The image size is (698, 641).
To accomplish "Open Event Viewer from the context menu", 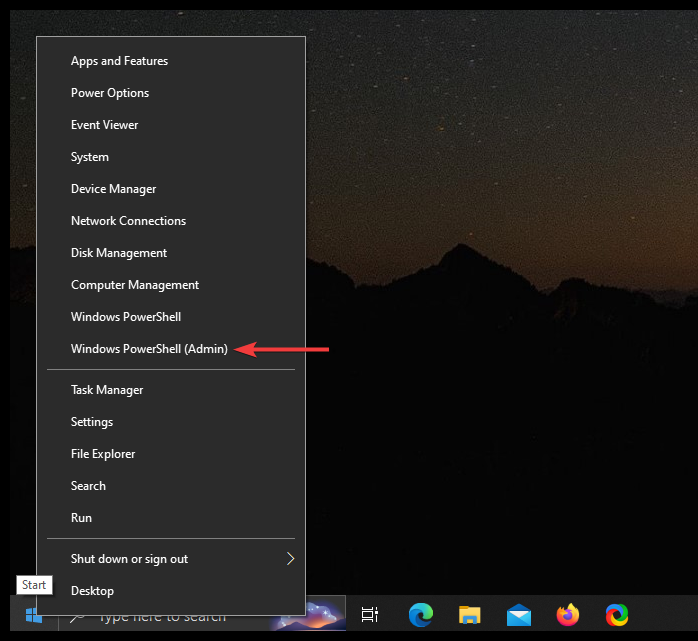I will click(171, 125).
